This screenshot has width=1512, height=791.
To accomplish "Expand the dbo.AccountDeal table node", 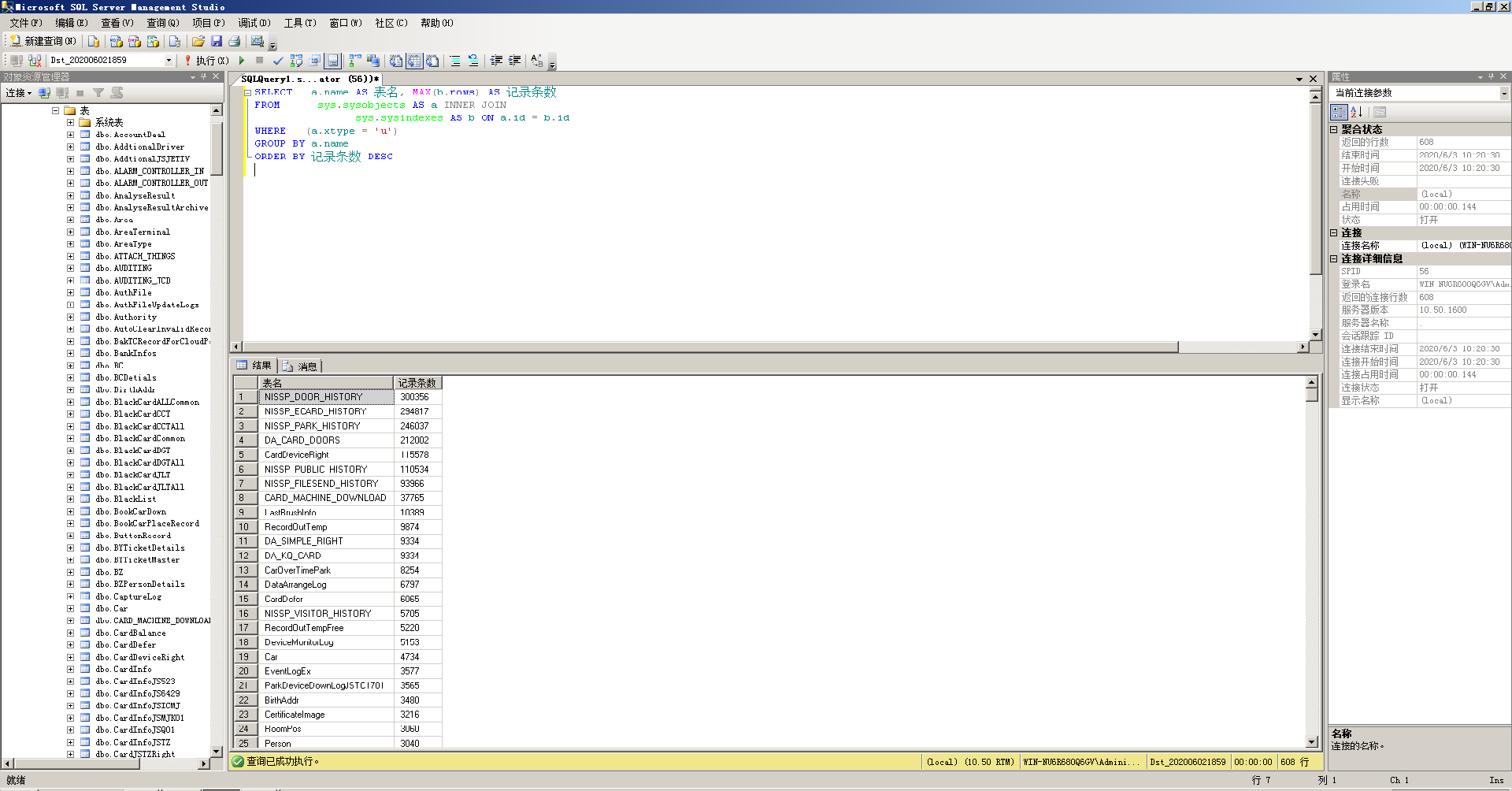I will pyautogui.click(x=70, y=135).
